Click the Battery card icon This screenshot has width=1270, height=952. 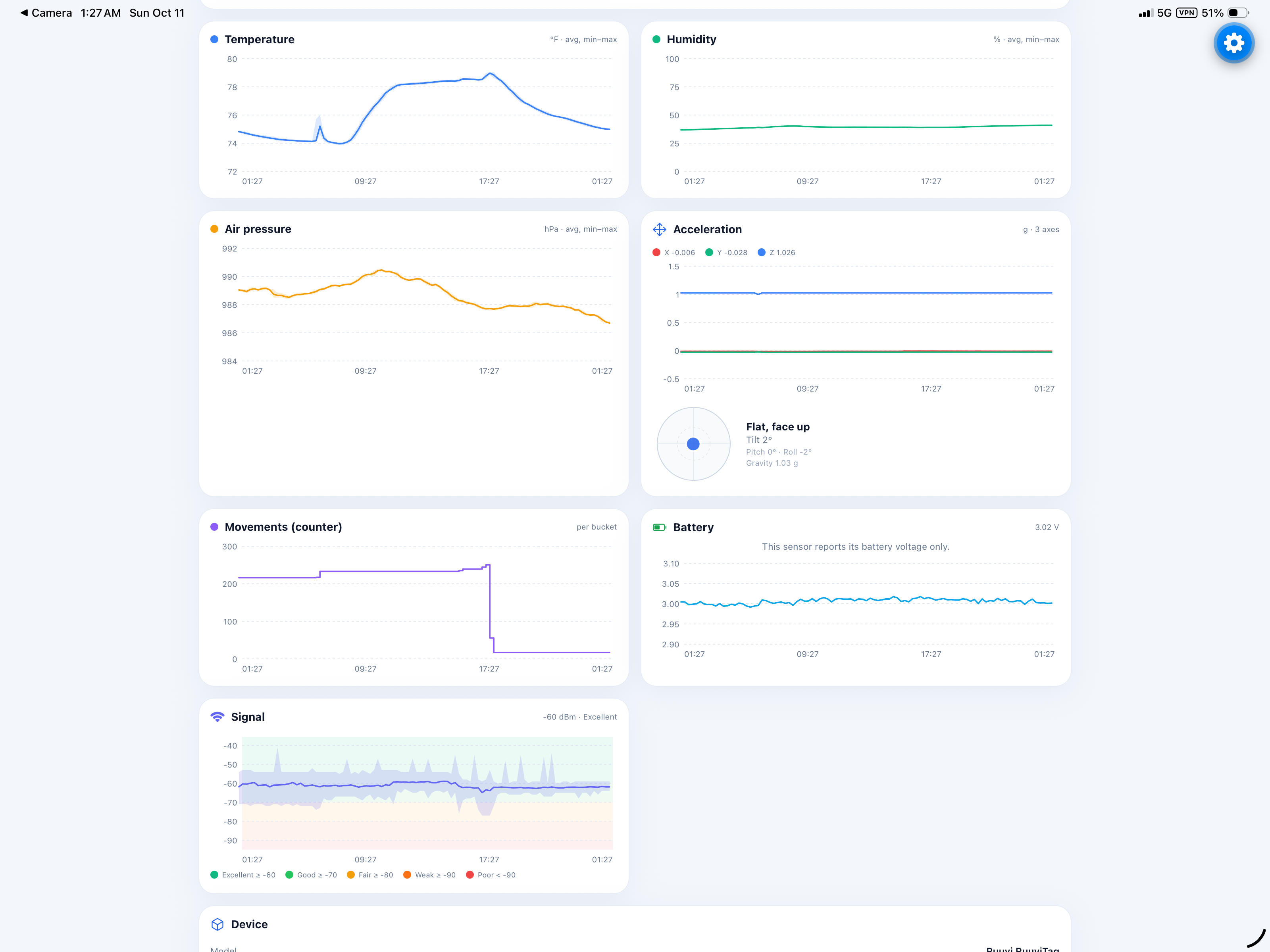click(x=659, y=527)
